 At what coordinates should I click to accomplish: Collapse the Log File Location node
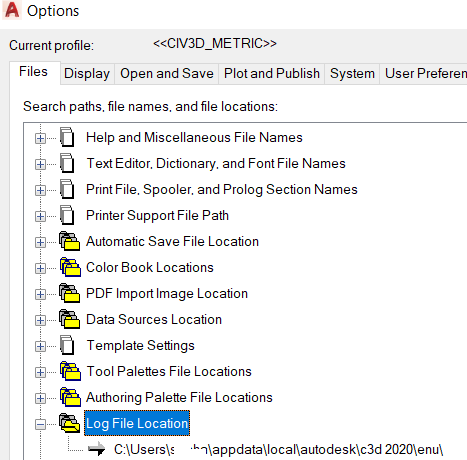click(40, 424)
